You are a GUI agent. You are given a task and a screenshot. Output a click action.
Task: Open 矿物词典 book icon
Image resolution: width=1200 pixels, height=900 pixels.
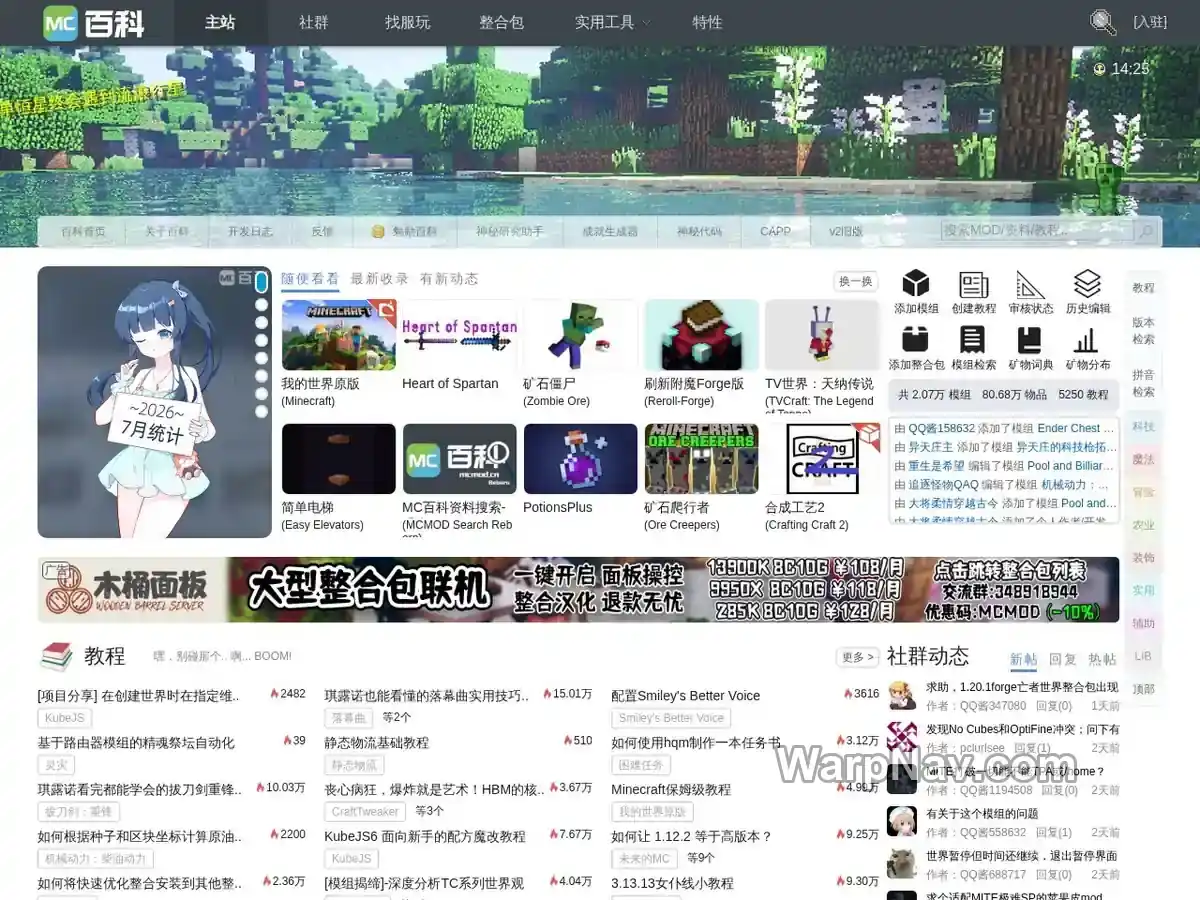[x=1030, y=340]
